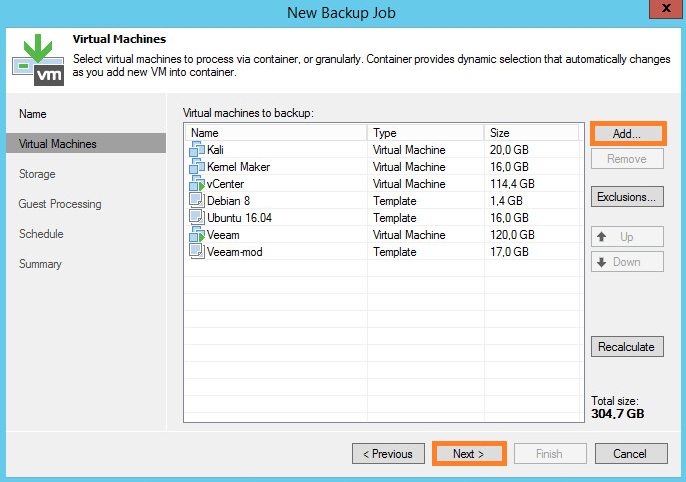Select the Kernel Maker entry
Image resolution: width=686 pixels, height=482 pixels.
pos(238,167)
